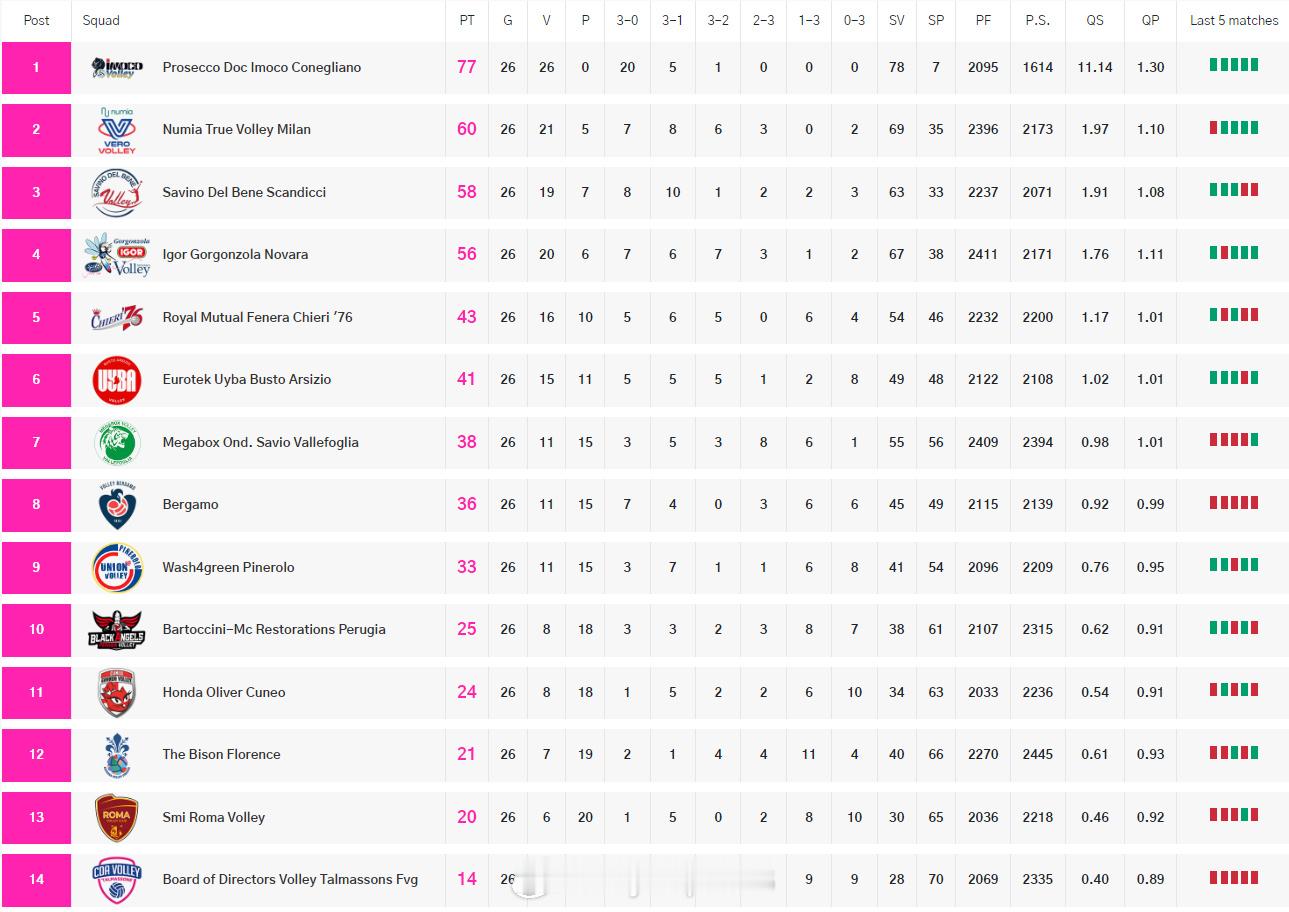The image size is (1289, 912).
Task: Click the P.S. column header
Action: coord(1038,20)
